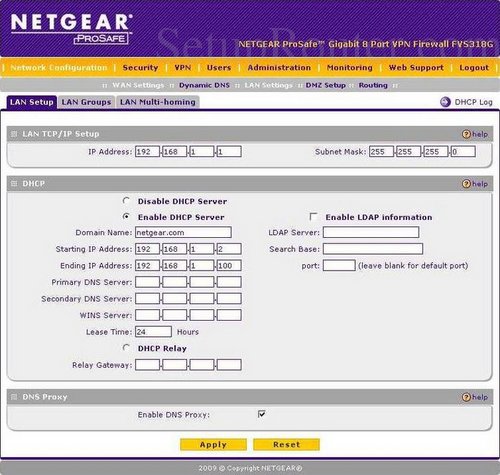Go to WAN Settings submenu
500x475 pixels.
pos(138,85)
